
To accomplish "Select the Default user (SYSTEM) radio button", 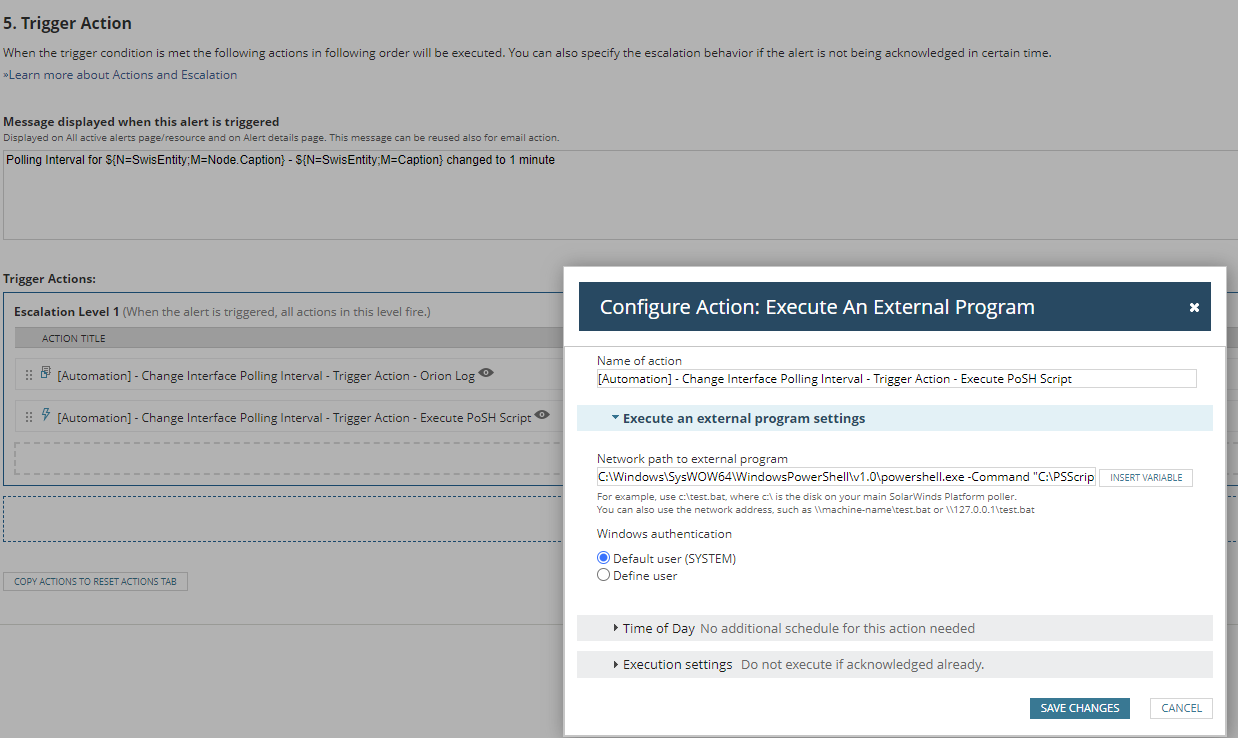I will click(x=603, y=558).
